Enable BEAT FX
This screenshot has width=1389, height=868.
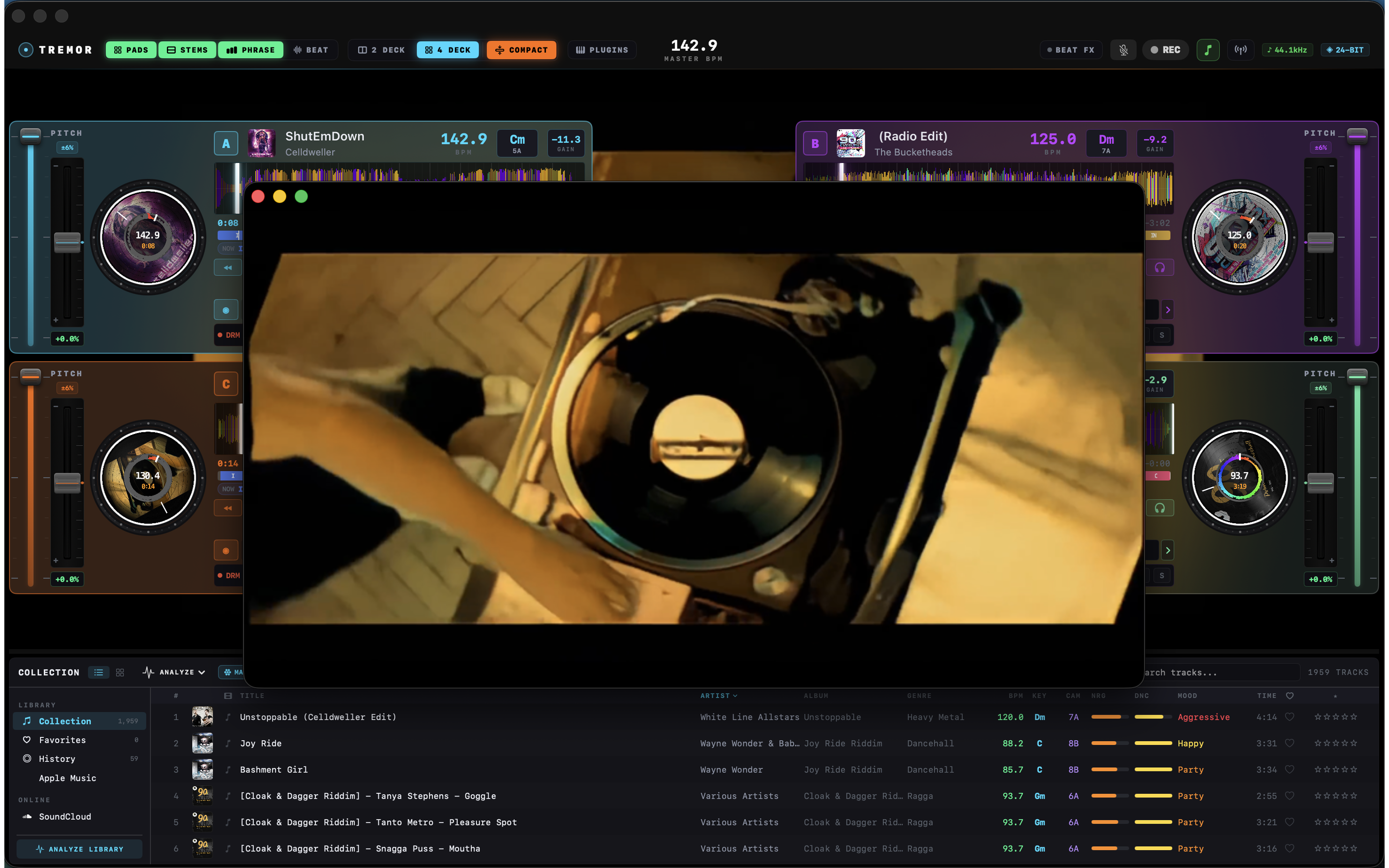(x=1071, y=50)
